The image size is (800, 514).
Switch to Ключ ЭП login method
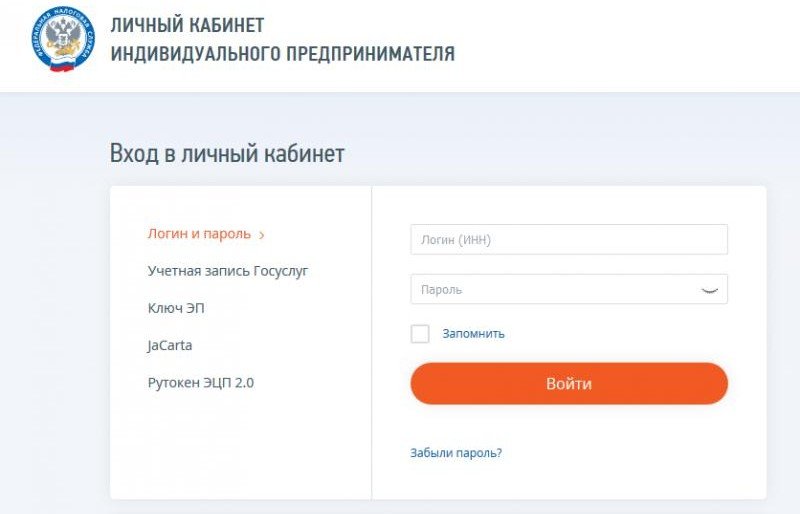pos(177,308)
